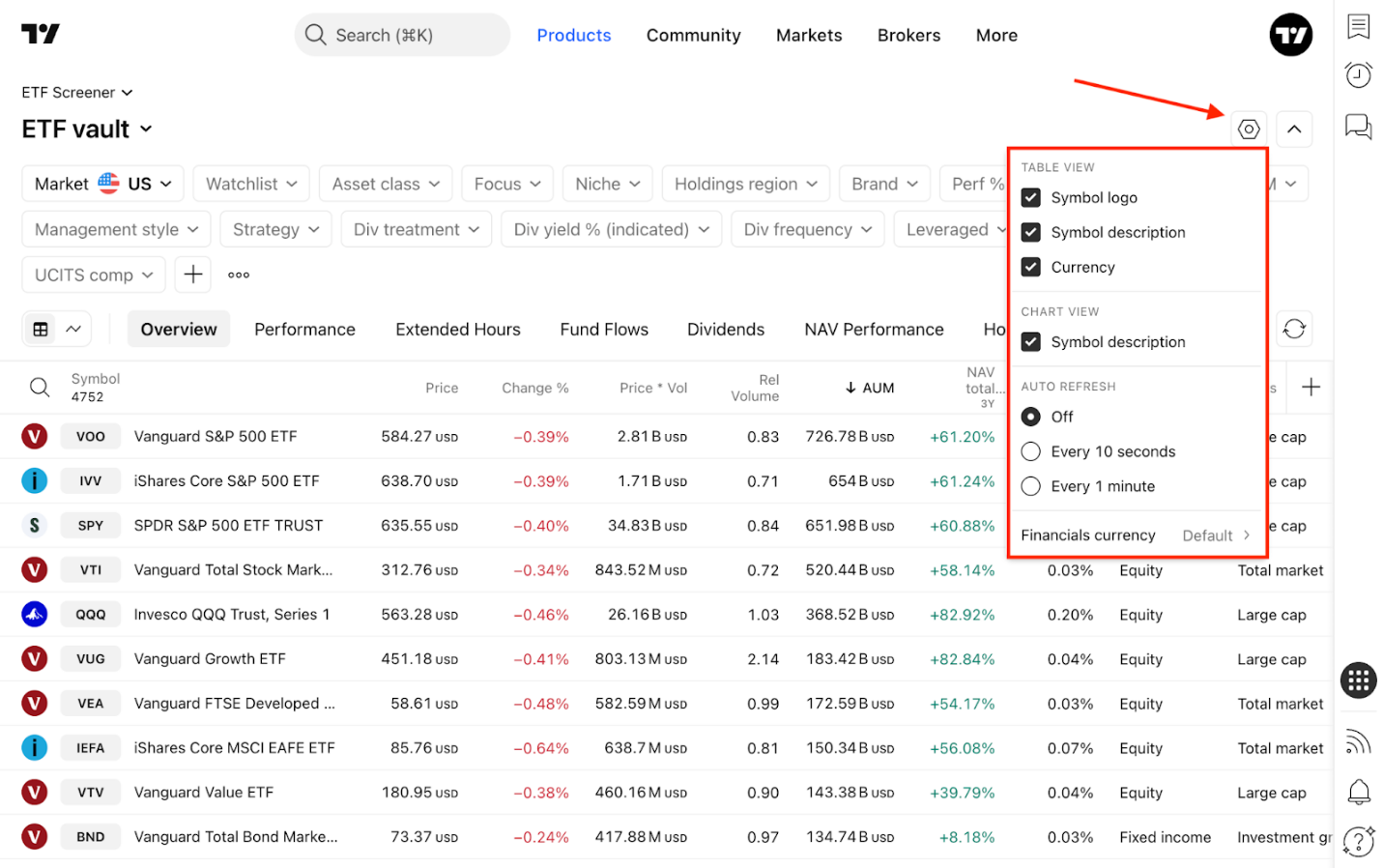The image size is (1383, 868).
Task: Open screener settings hexagon icon
Action: coord(1249,130)
